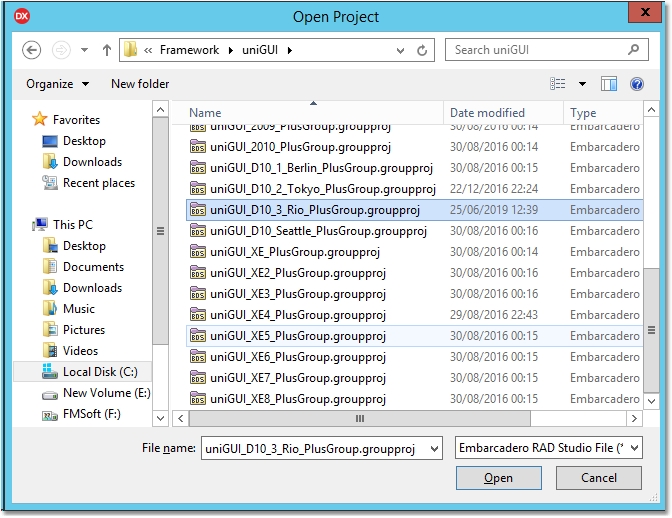This screenshot has height=518, width=672.
Task: Refresh the uniGUI folder listing
Action: point(423,50)
